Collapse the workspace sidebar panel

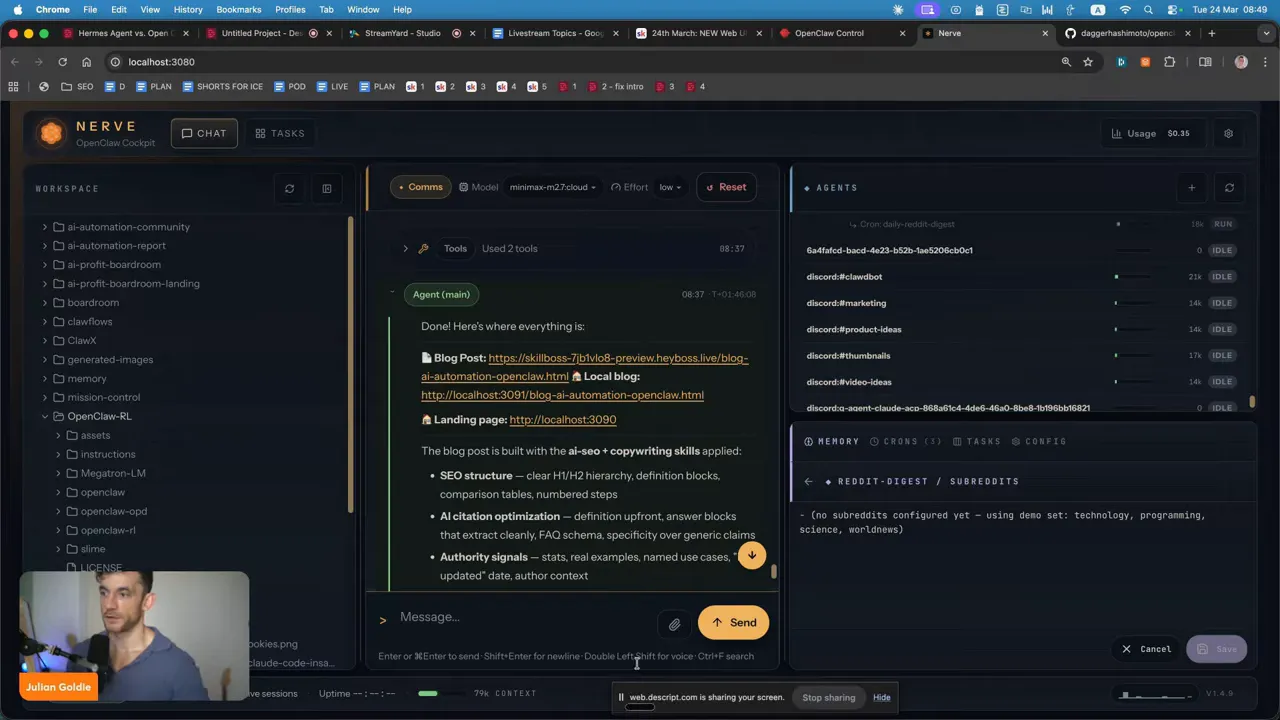pyautogui.click(x=326, y=188)
